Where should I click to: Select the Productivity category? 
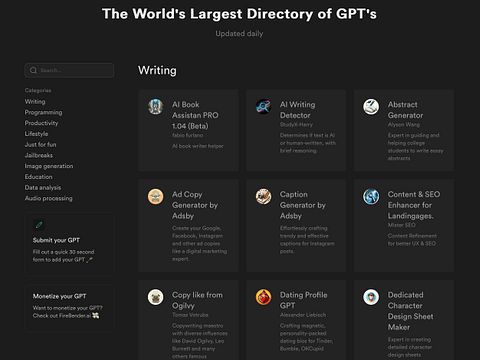41,123
